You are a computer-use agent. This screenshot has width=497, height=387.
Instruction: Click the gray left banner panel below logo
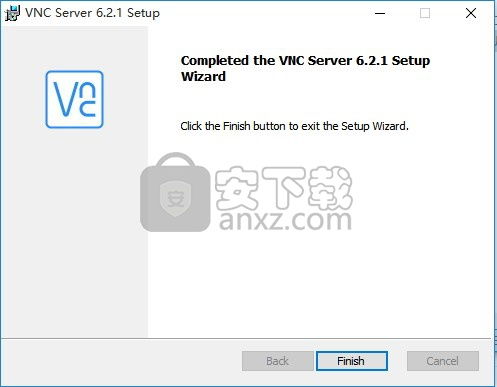74,233
